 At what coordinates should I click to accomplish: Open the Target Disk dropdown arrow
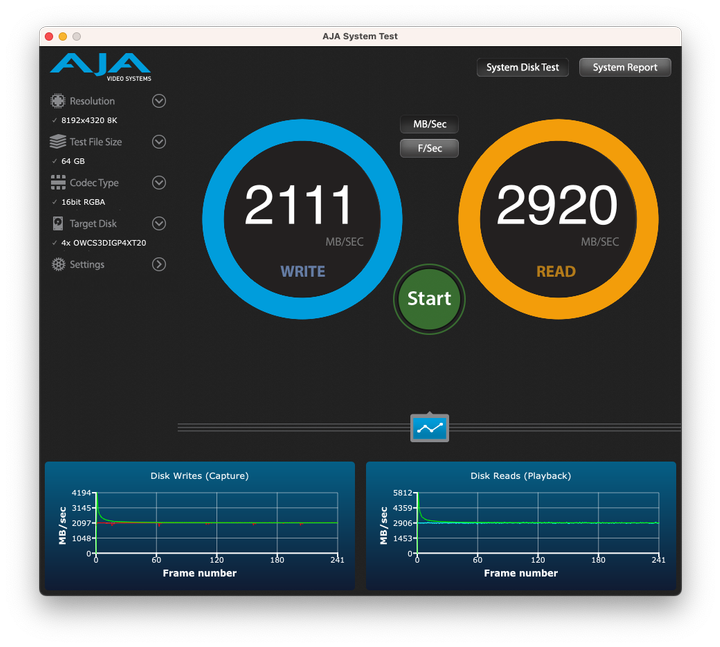[158, 224]
